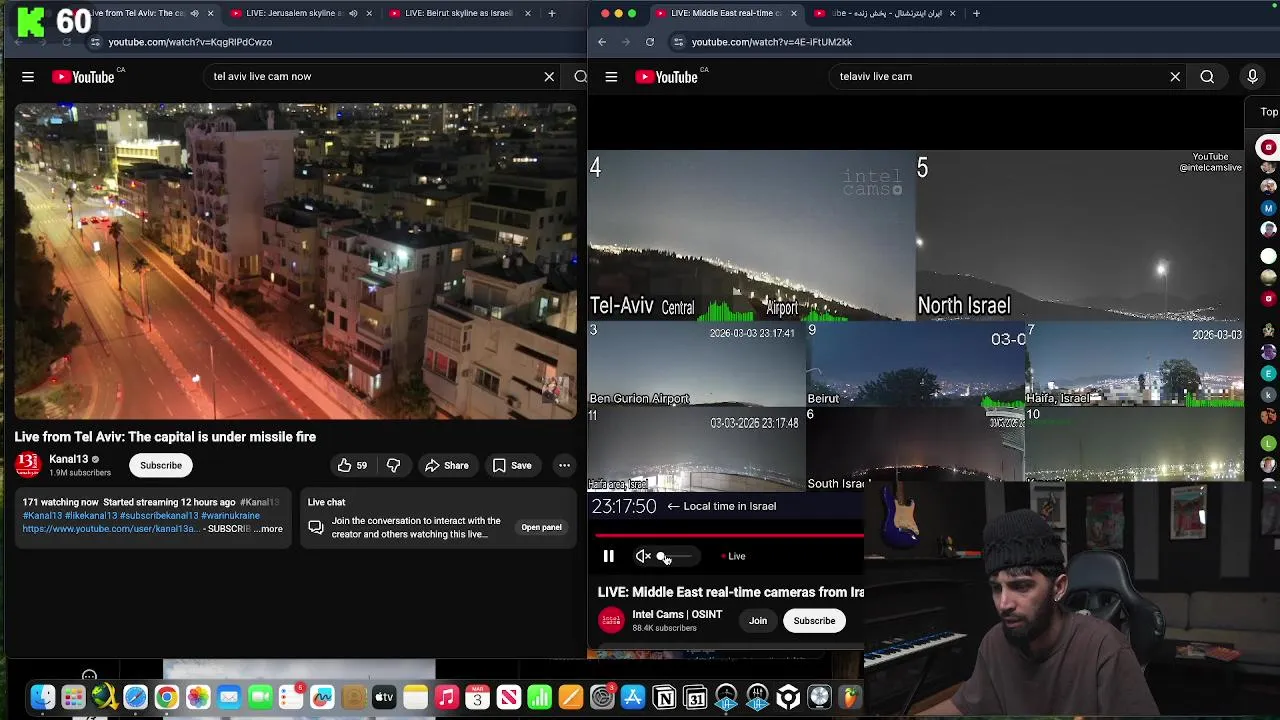Viewport: 1280px width, 720px height.
Task: Focus the right window address bar URL
Action: pos(772,42)
